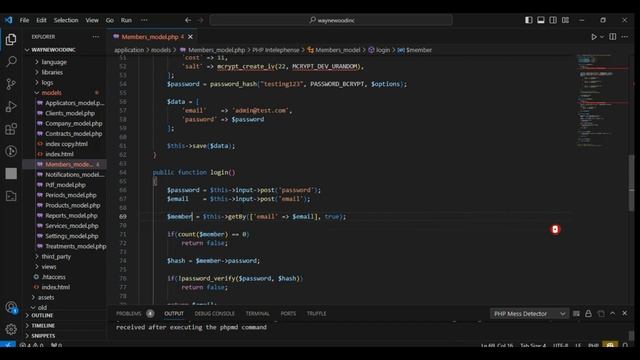Viewport: 640px width, 360px height.
Task: Open the Run and Debug view
Action: point(11,107)
